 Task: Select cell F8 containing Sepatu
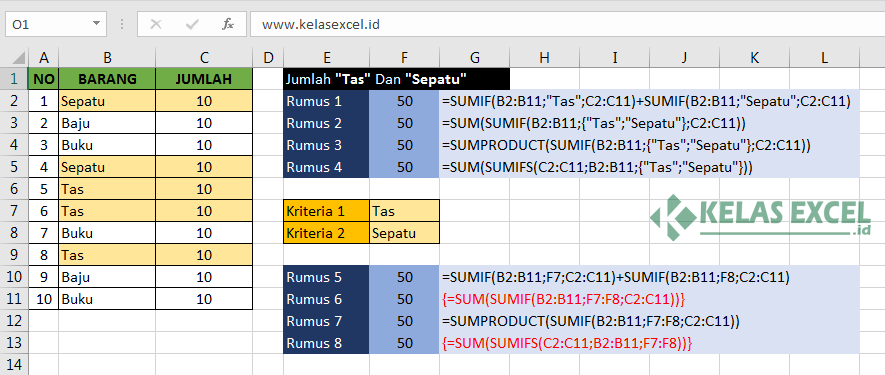point(404,233)
